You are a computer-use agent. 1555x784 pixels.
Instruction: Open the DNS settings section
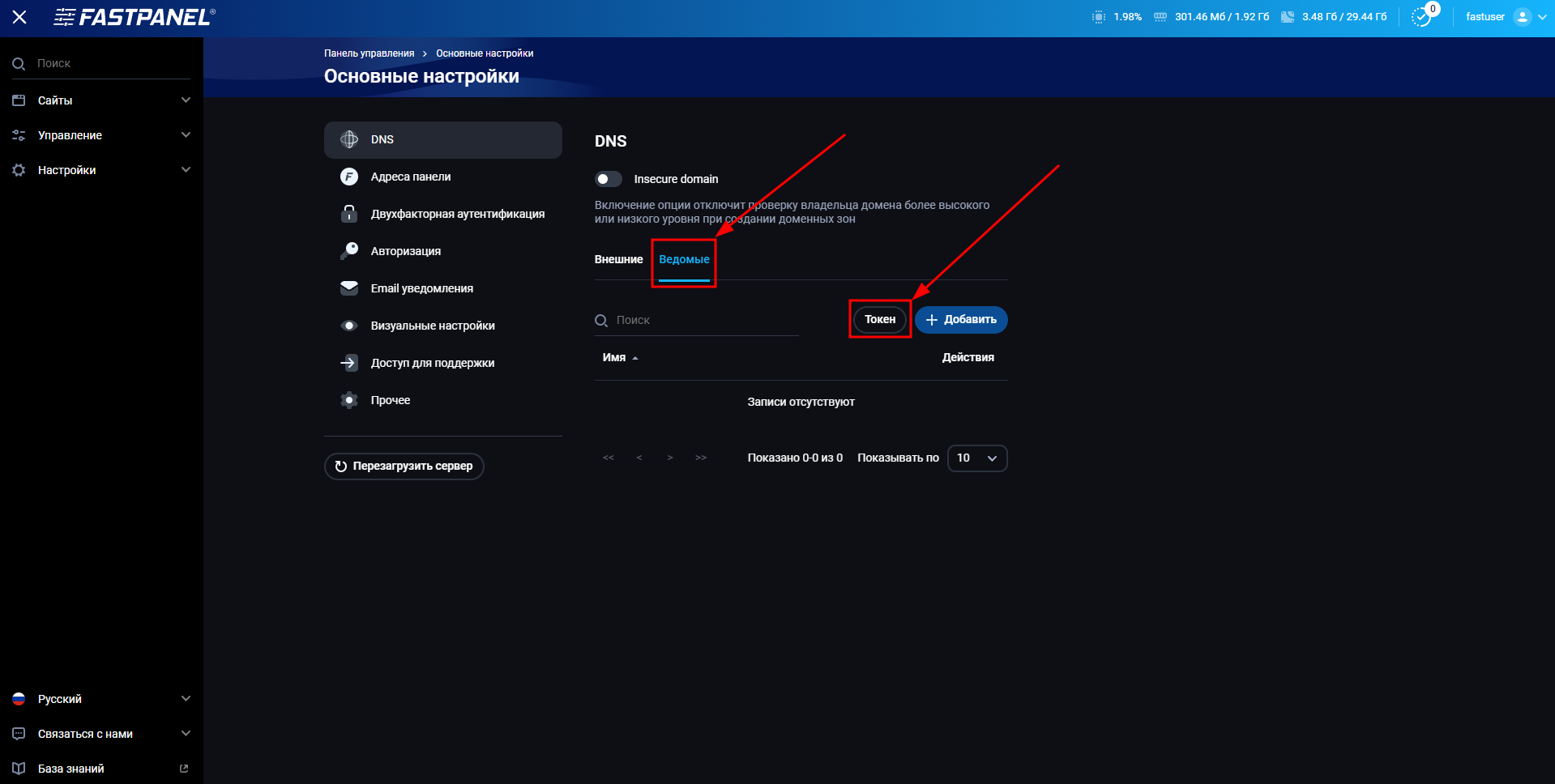click(x=382, y=139)
